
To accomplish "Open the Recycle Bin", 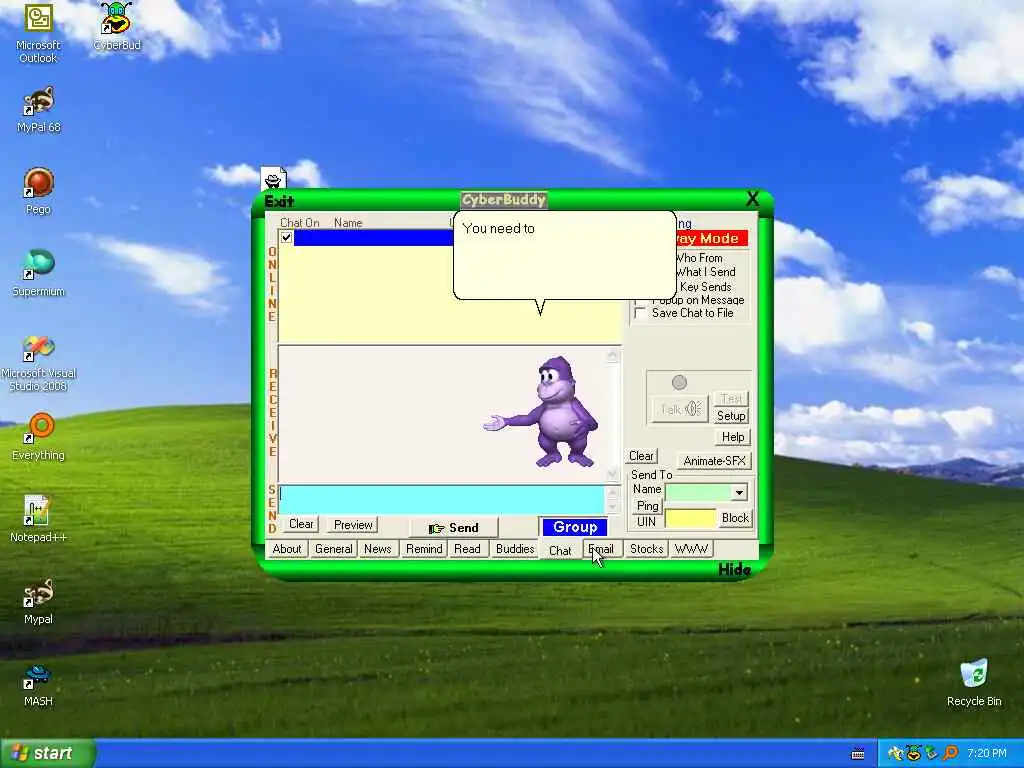I will pyautogui.click(x=974, y=683).
